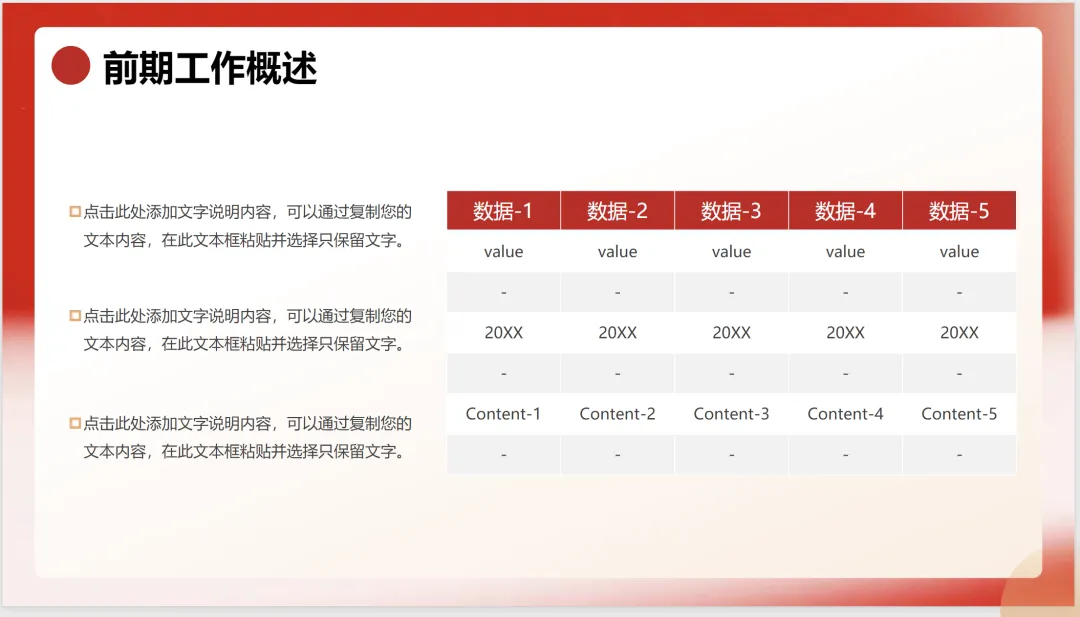Click the 20XX cell in the 数据-5 column
This screenshot has height=617, width=1080.
[x=959, y=333]
